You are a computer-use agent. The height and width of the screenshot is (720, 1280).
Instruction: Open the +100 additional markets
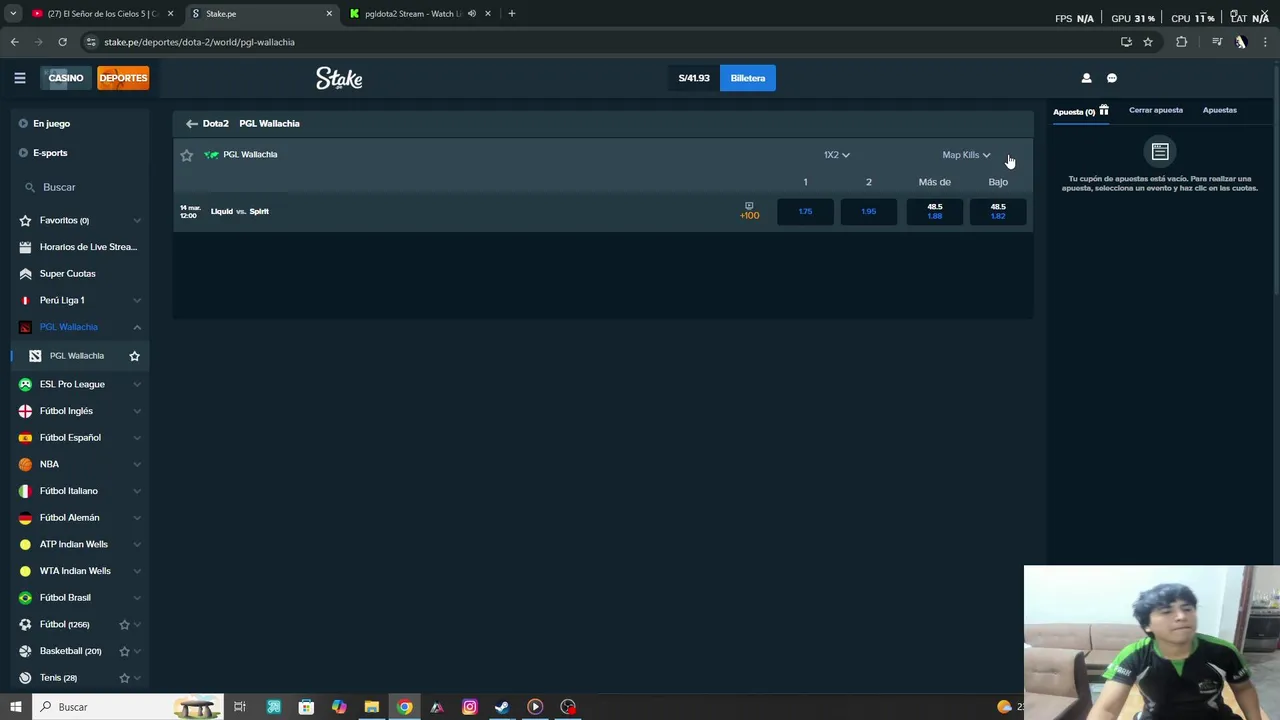coord(749,211)
